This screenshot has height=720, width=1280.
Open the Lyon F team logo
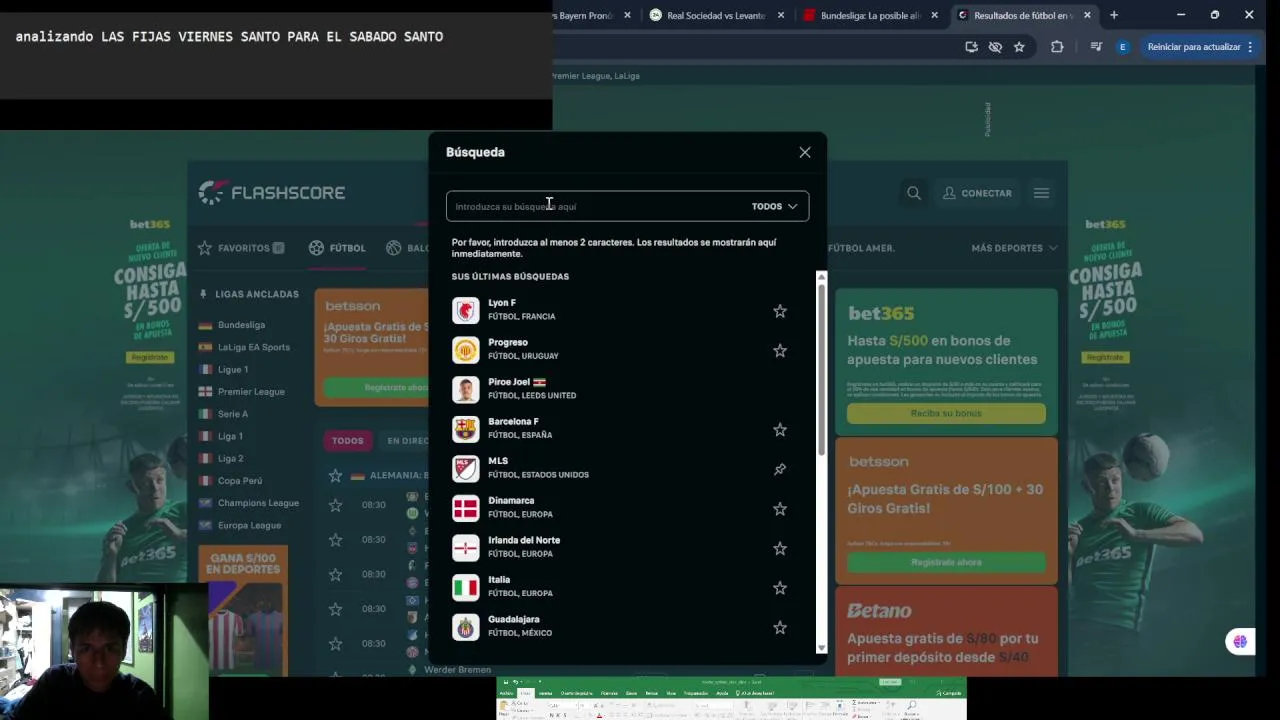(466, 310)
